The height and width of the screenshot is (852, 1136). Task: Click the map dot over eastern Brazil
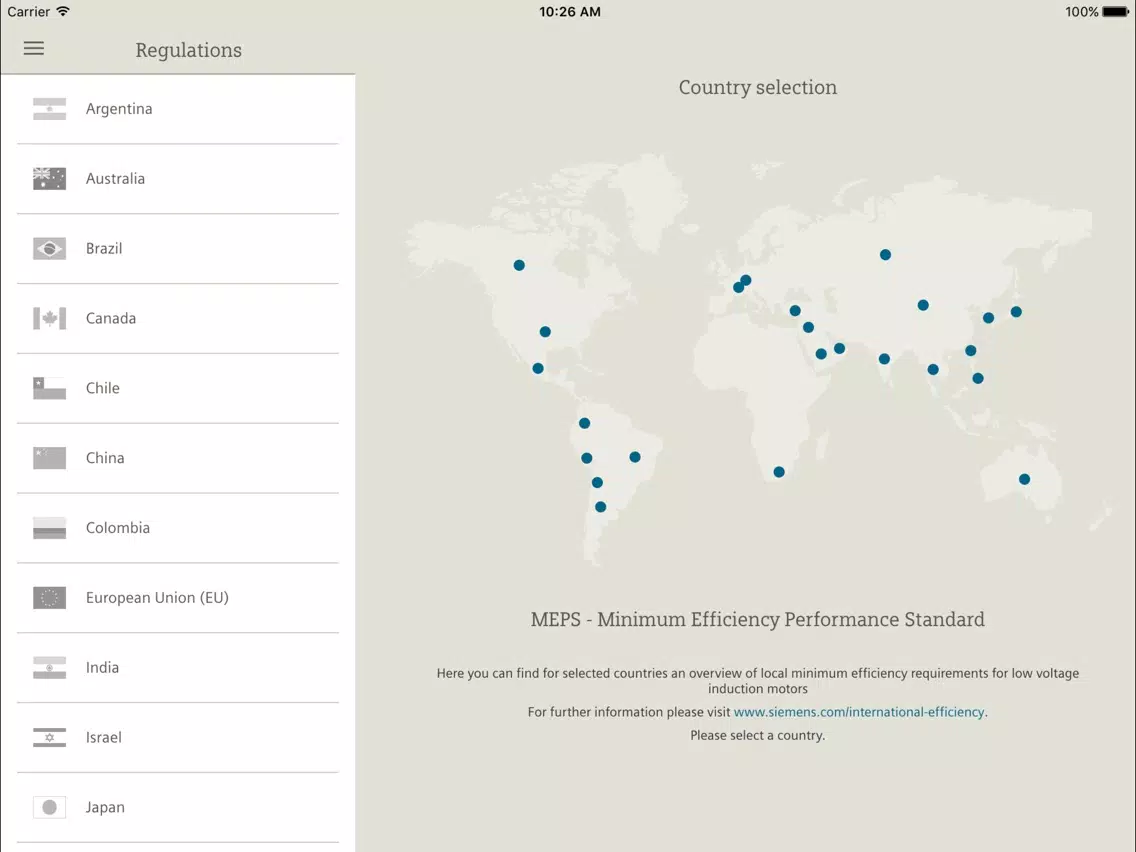pos(635,457)
